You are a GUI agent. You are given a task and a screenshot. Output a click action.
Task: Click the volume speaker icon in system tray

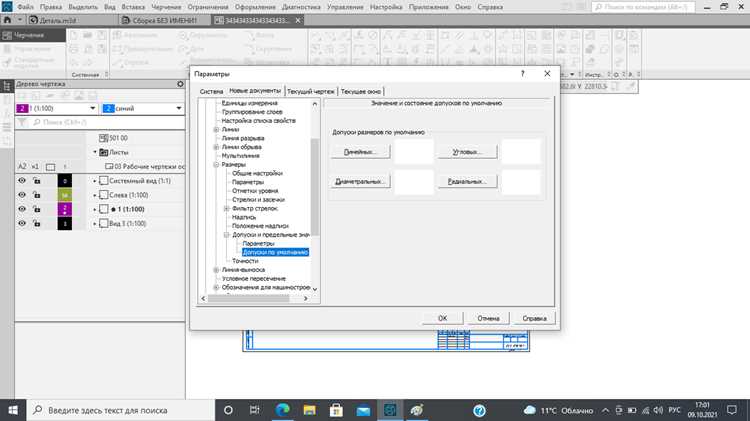click(658, 410)
